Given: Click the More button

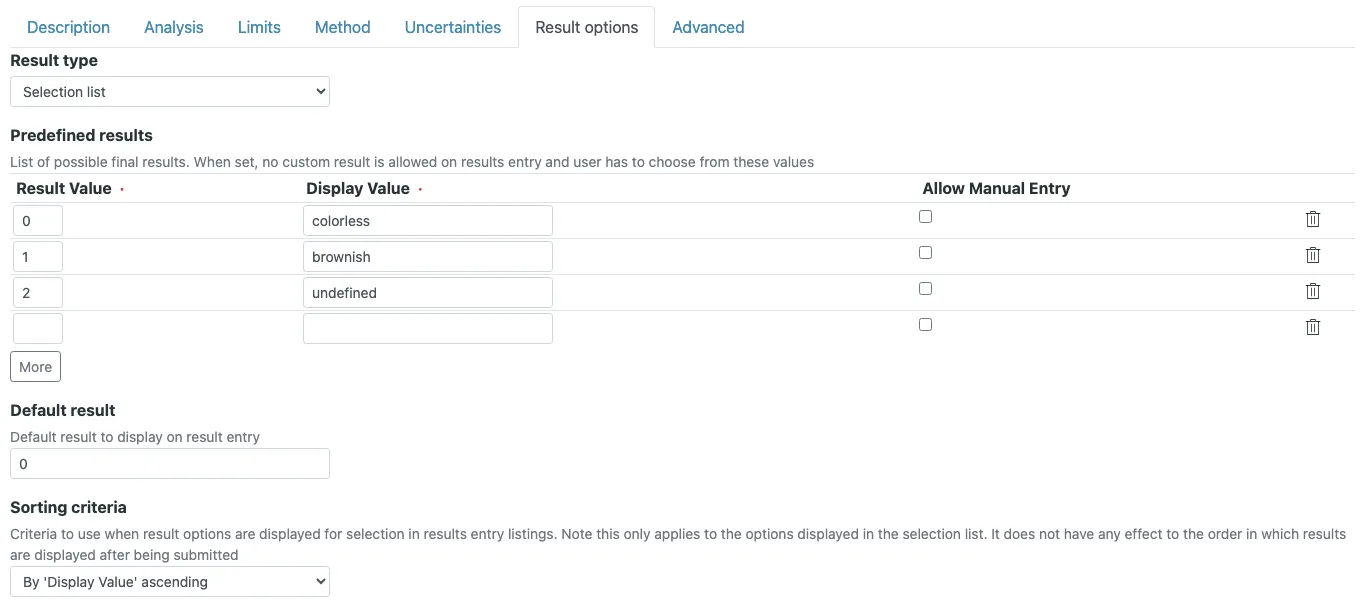Looking at the screenshot, I should (x=35, y=367).
